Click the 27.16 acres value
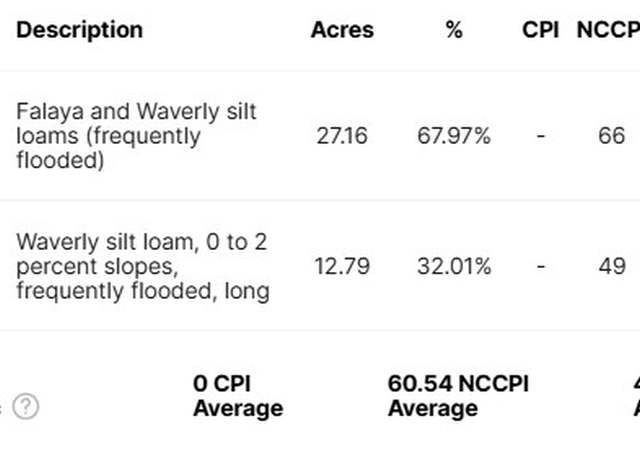Viewport: 640px width, 460px height. click(x=342, y=136)
